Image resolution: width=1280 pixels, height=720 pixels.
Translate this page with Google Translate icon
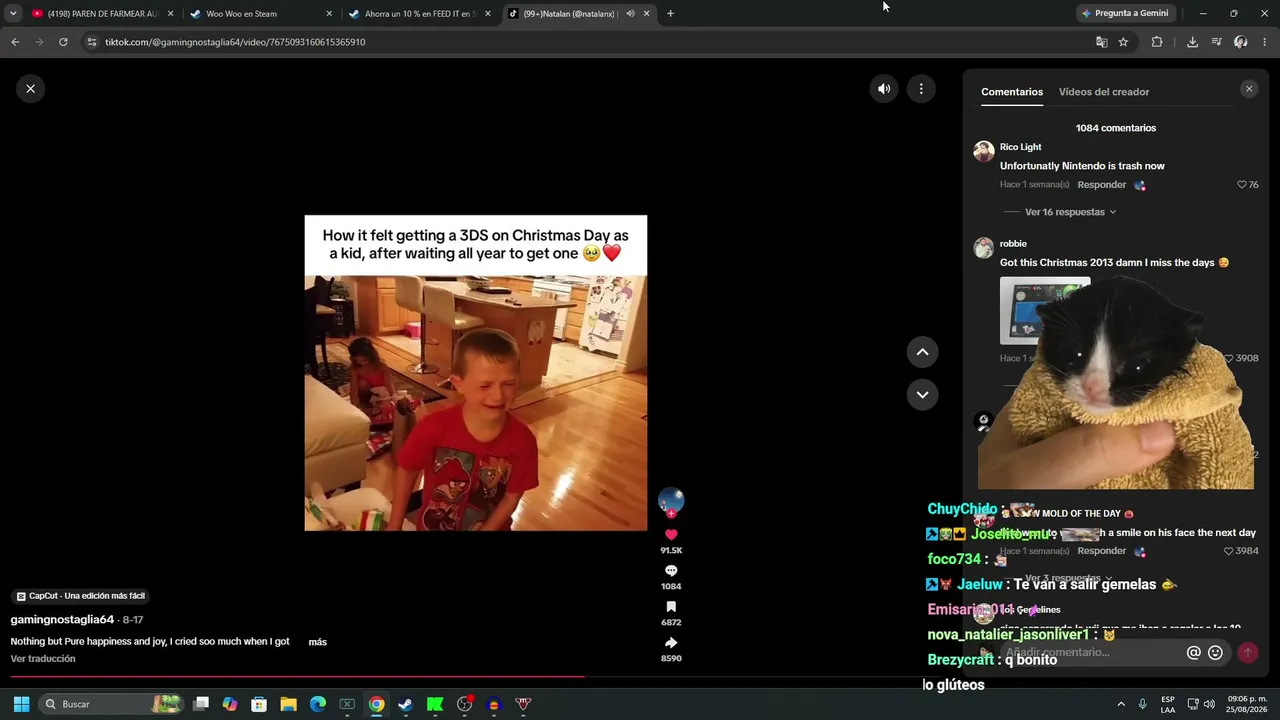click(x=1101, y=42)
